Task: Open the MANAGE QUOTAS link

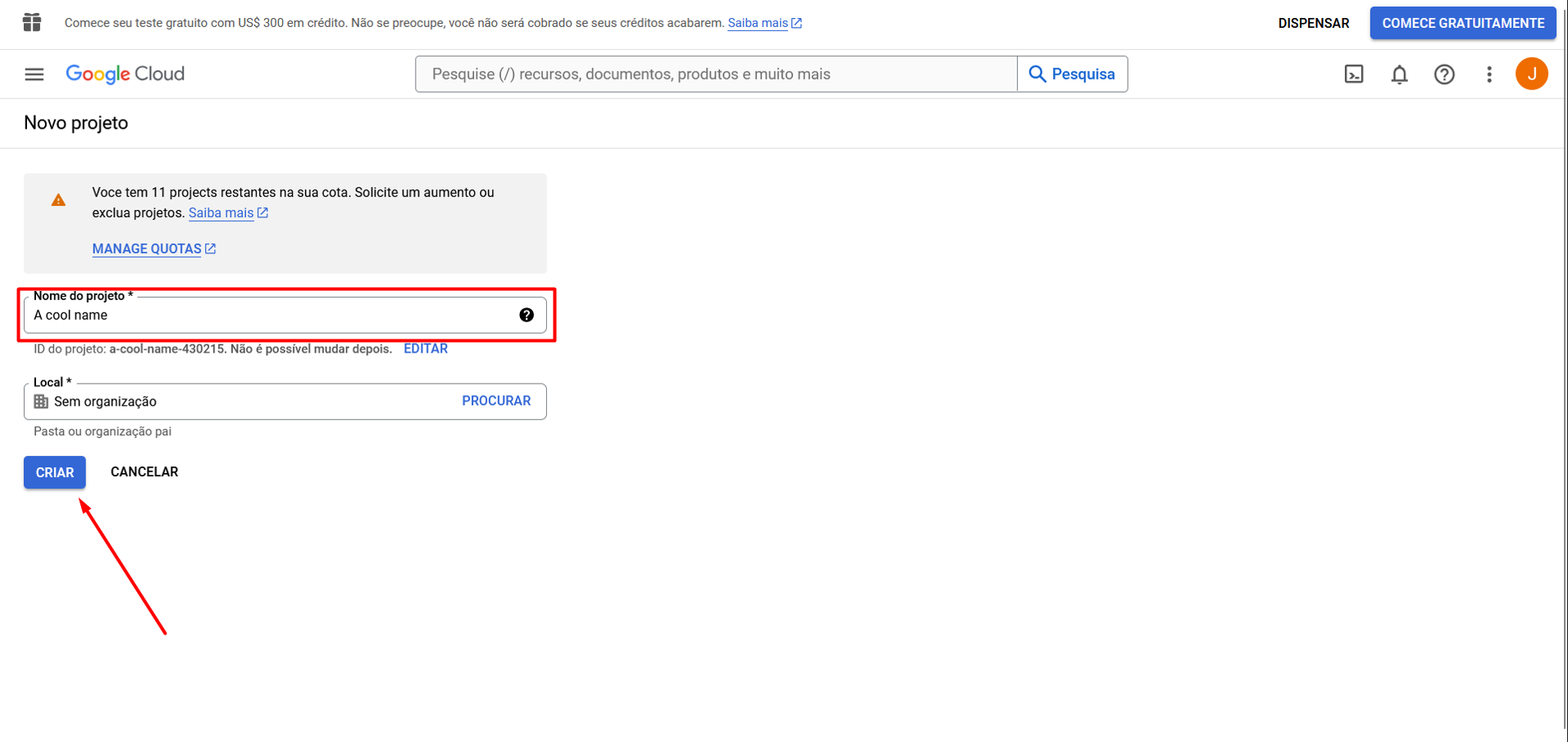Action: (153, 249)
